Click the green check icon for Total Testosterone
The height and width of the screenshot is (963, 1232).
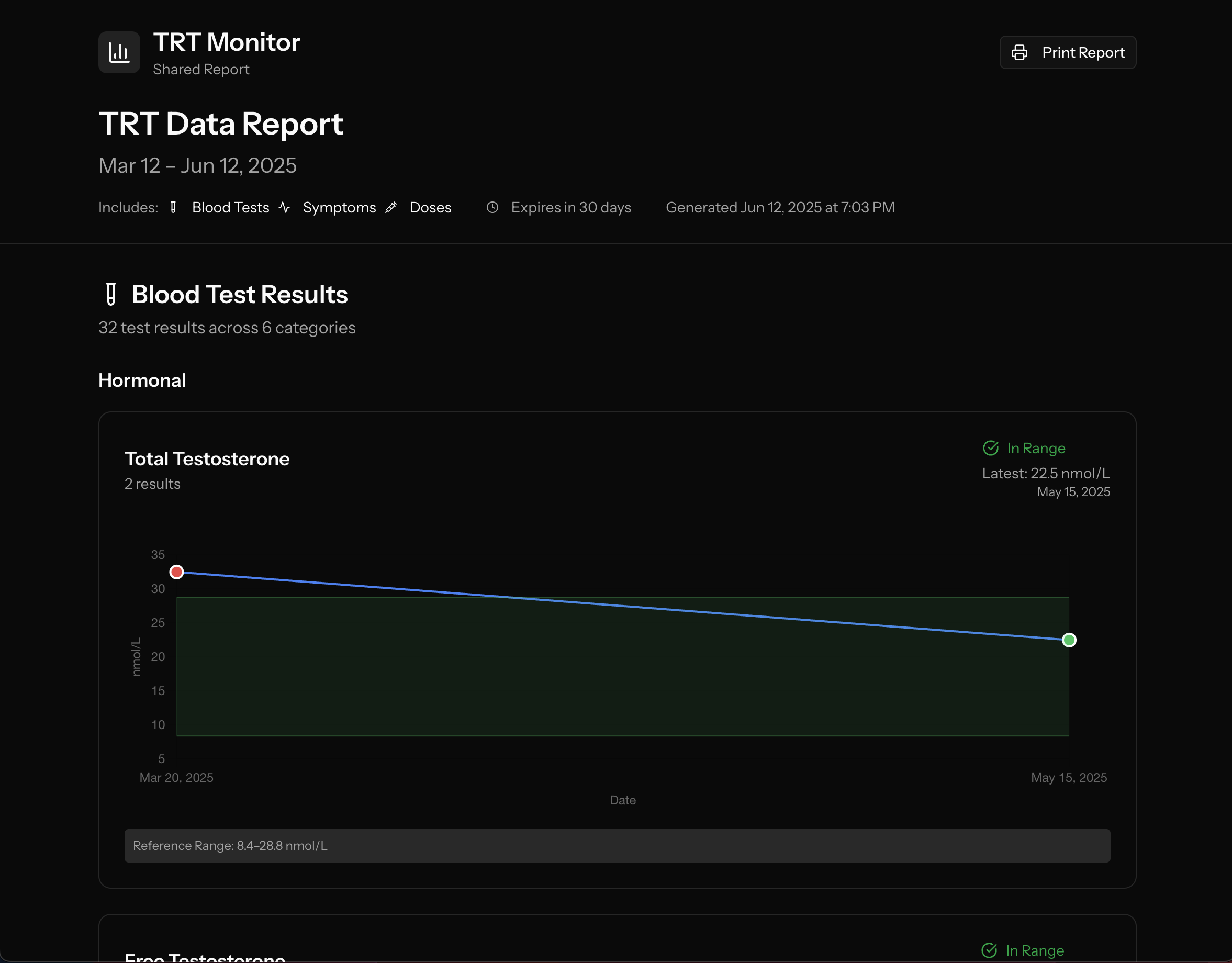coord(991,447)
